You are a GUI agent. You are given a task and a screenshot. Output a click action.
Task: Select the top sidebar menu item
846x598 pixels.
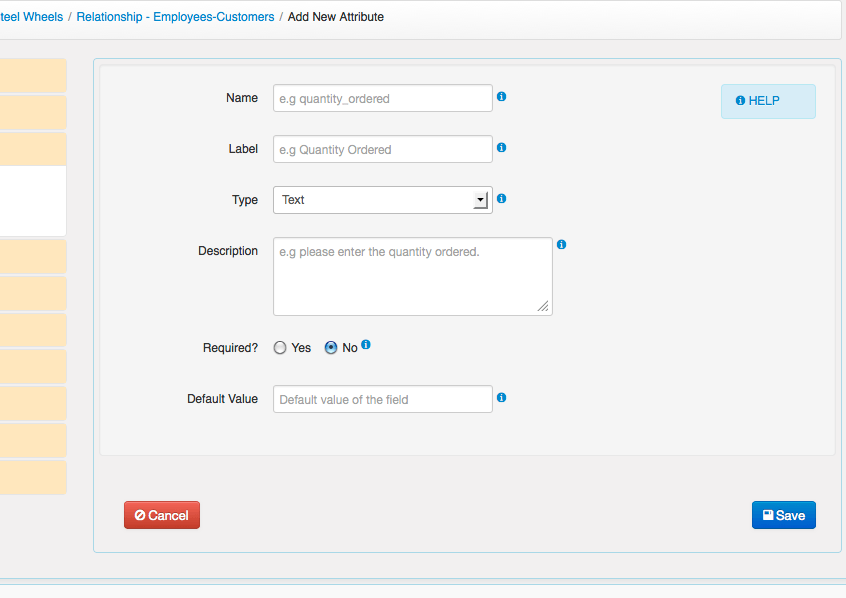point(33,76)
